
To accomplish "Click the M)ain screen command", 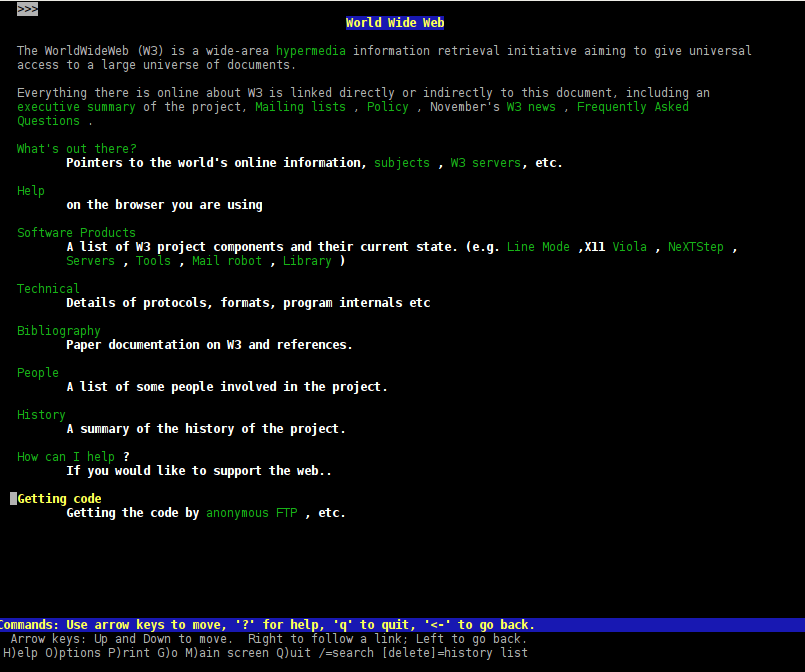I will [x=227, y=653].
